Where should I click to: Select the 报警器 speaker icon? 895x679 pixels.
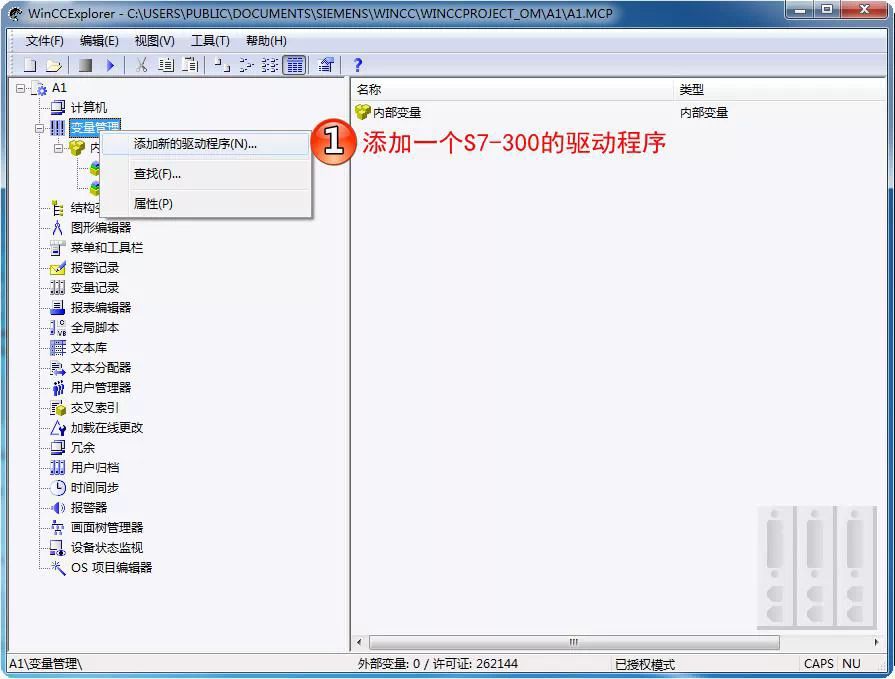point(58,508)
